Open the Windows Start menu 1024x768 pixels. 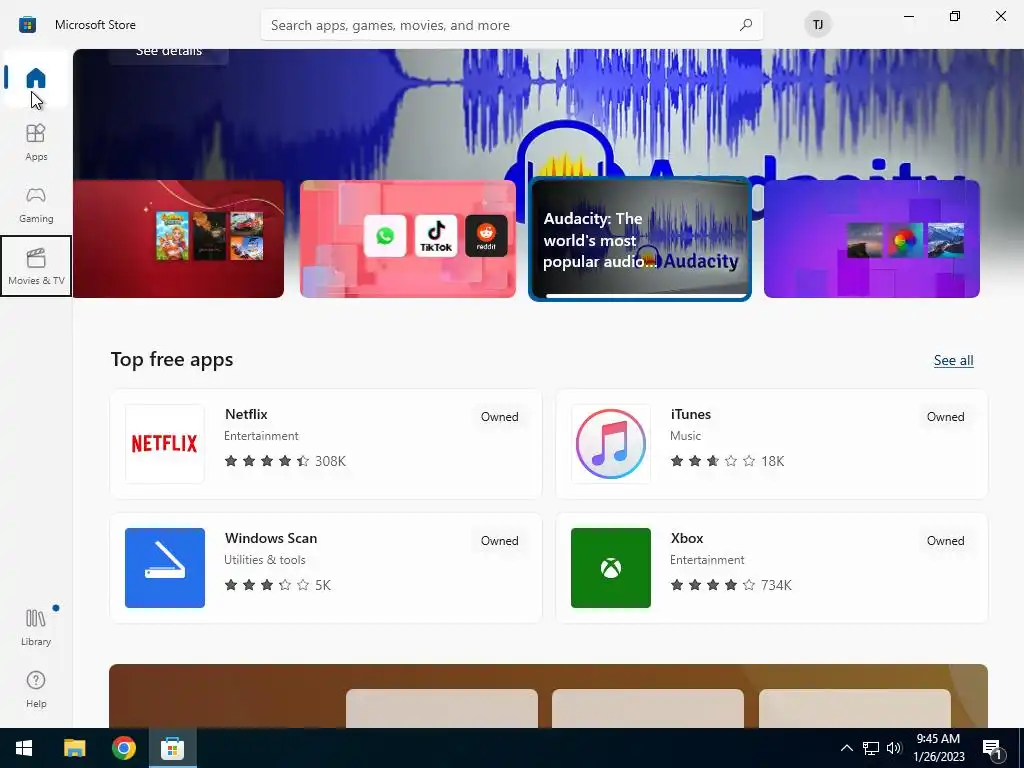[24, 748]
